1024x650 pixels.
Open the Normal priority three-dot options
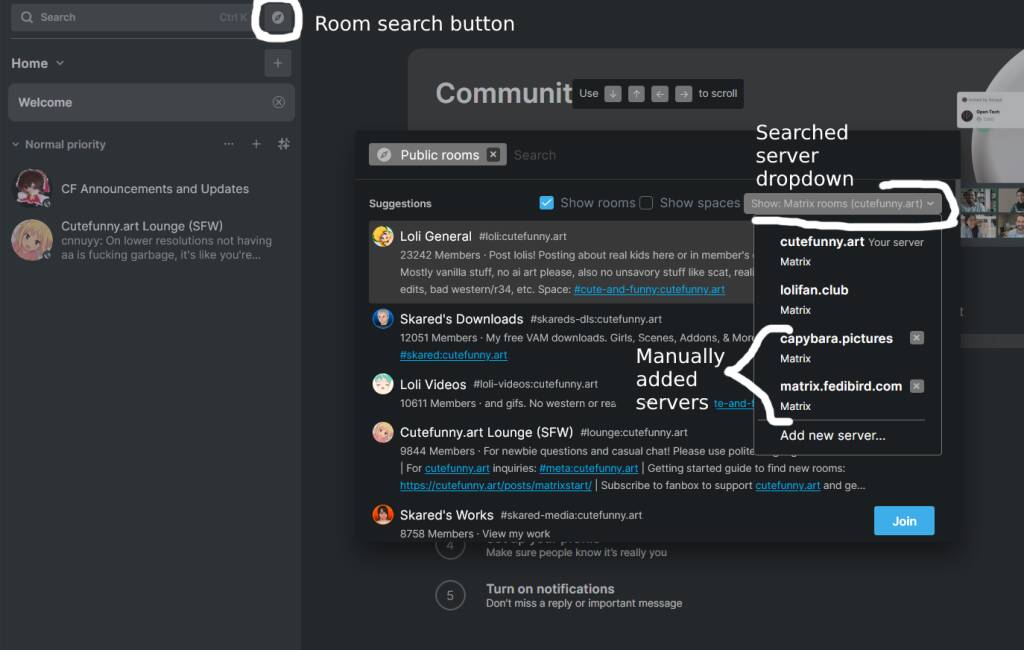coord(229,144)
